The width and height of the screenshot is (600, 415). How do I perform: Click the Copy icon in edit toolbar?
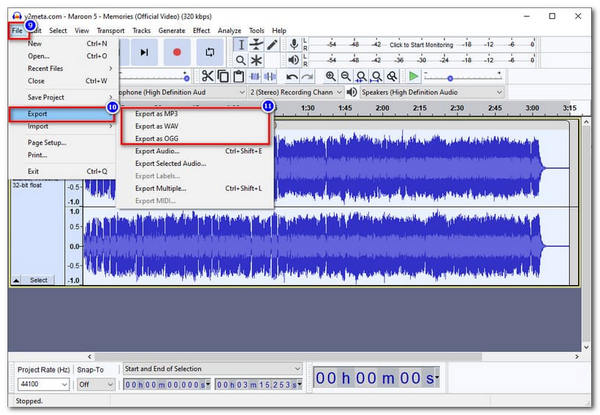pos(223,76)
